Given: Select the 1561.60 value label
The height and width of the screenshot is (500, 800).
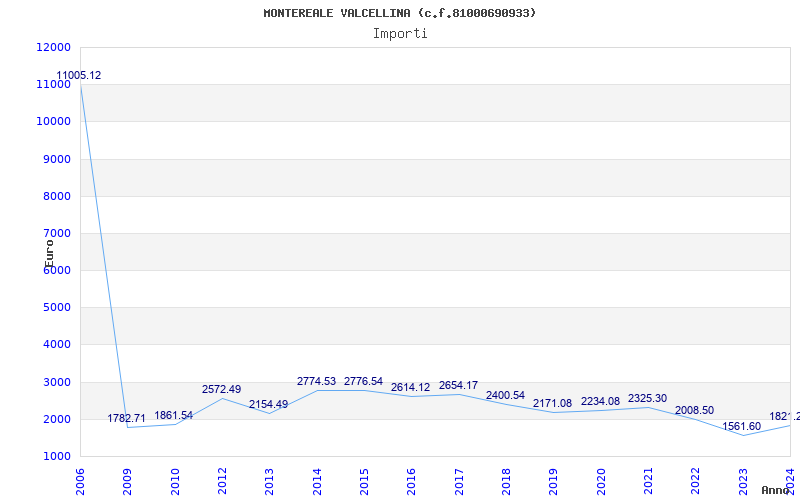Looking at the screenshot, I should coord(742,426).
